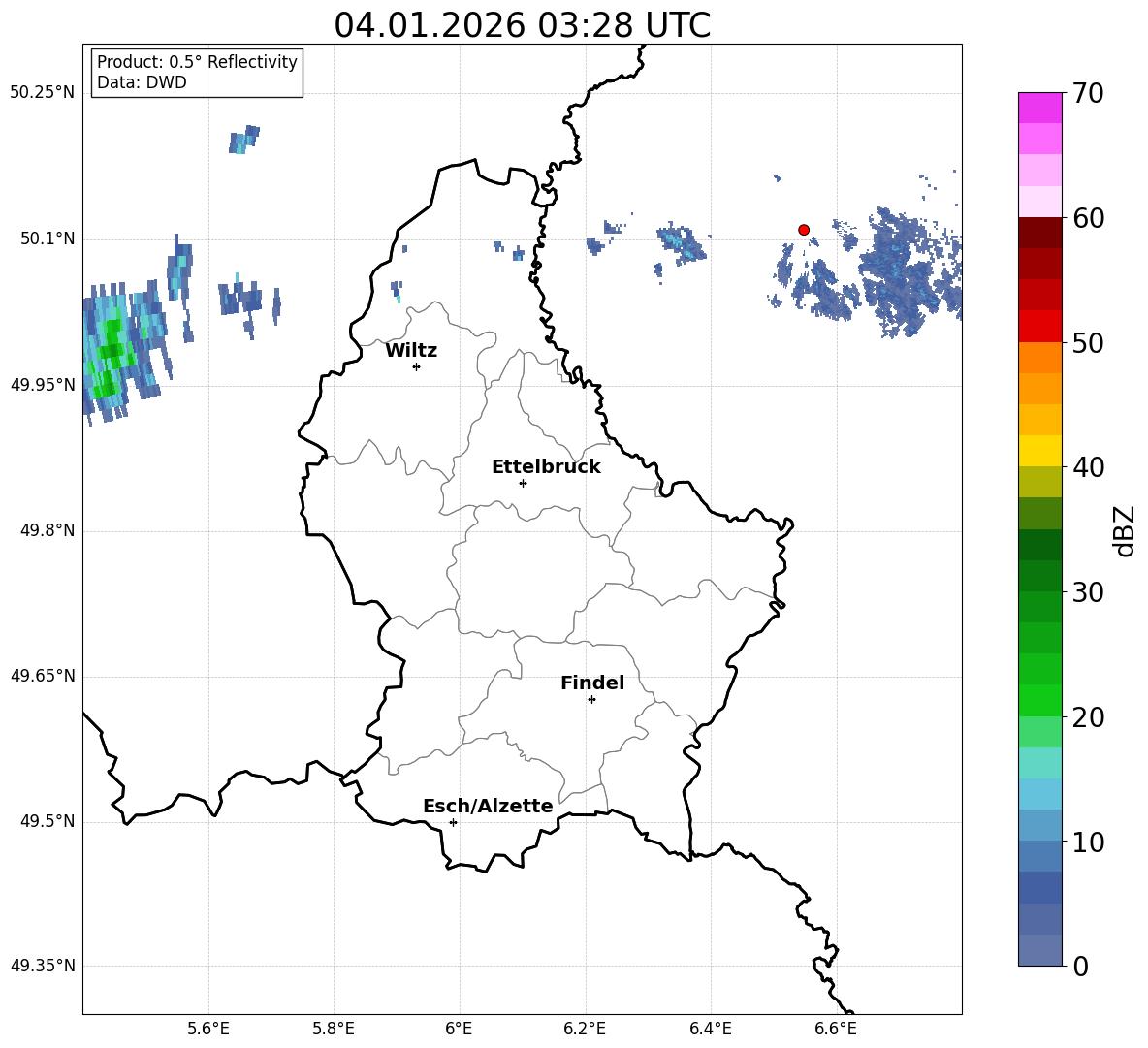Click the 6.4°E longitude label

click(710, 1030)
